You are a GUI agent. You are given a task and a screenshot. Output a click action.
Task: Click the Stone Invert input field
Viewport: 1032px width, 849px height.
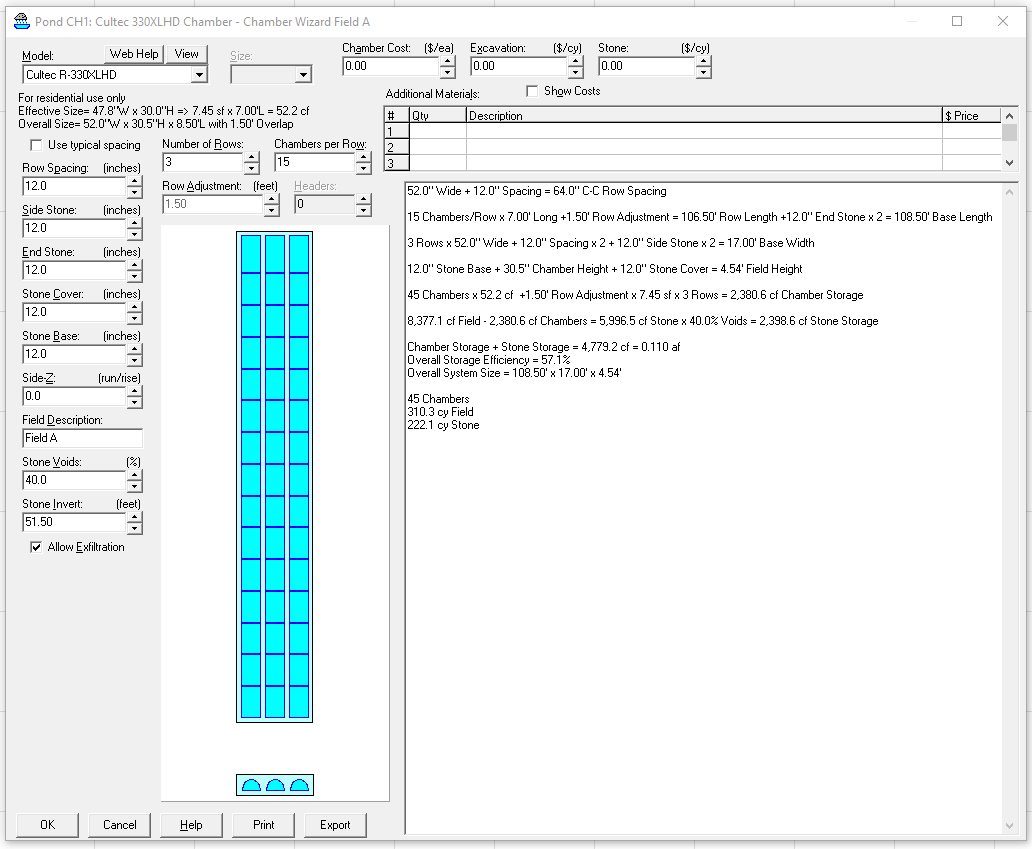point(74,523)
